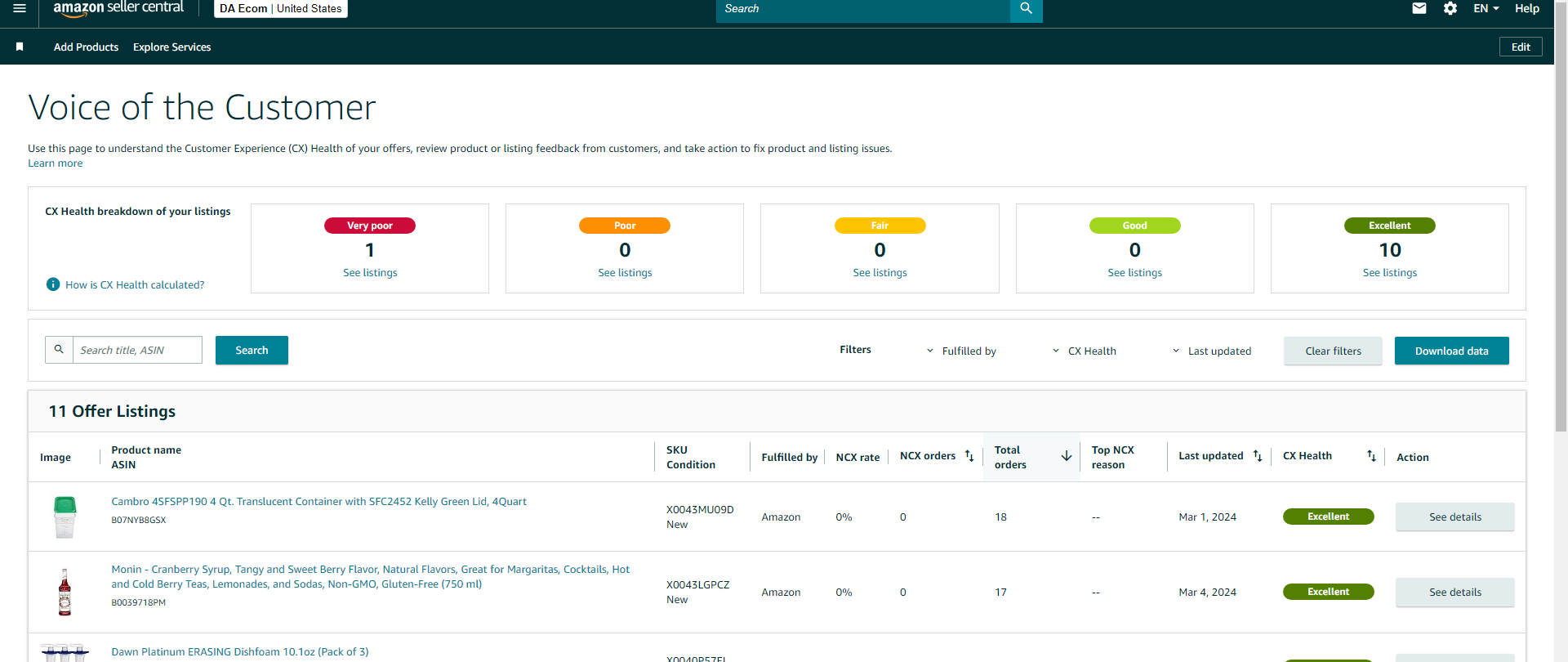See listings under Very poor
Image resolution: width=1568 pixels, height=662 pixels.
(370, 273)
